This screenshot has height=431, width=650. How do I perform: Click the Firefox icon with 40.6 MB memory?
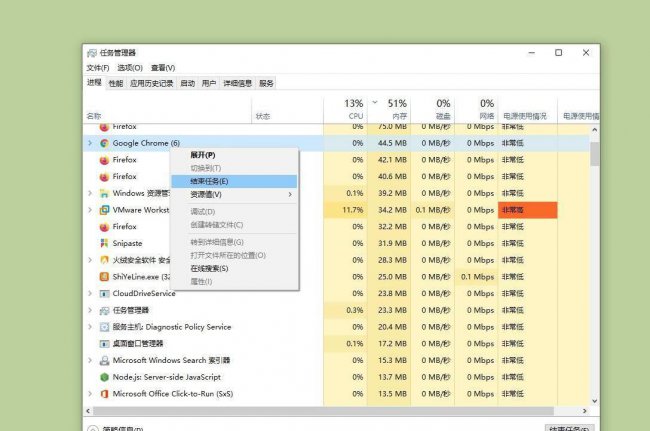tap(104, 177)
